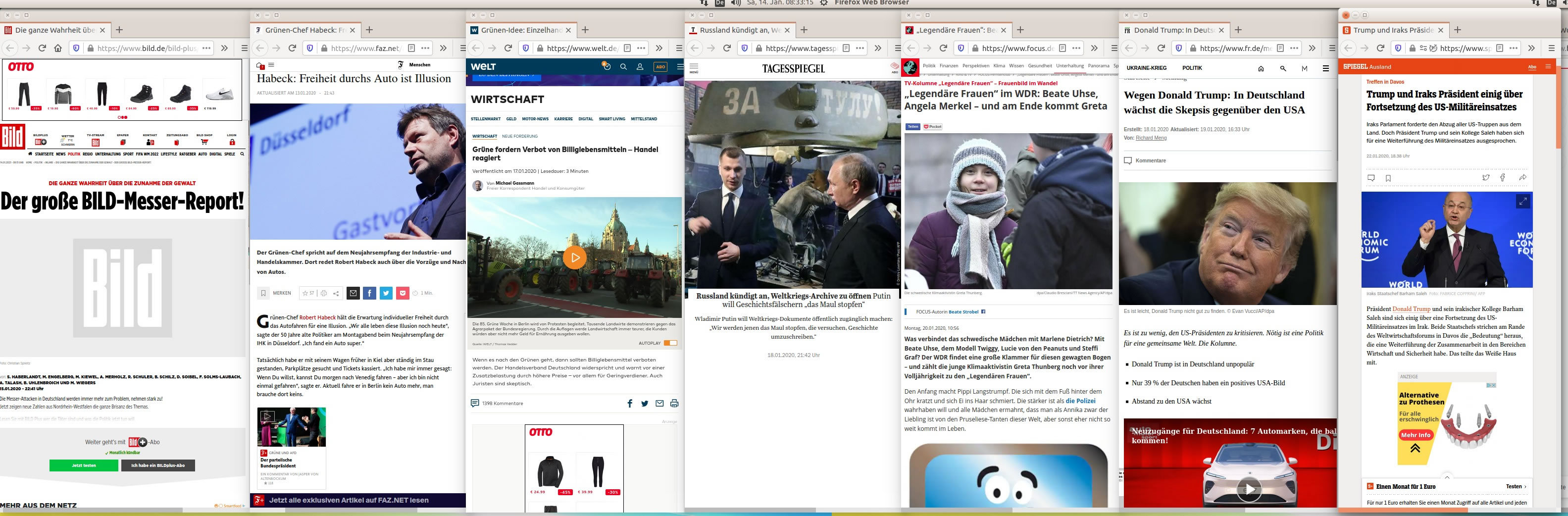
Task: Toggle reader view in Focus address bar
Action: coord(1062,48)
